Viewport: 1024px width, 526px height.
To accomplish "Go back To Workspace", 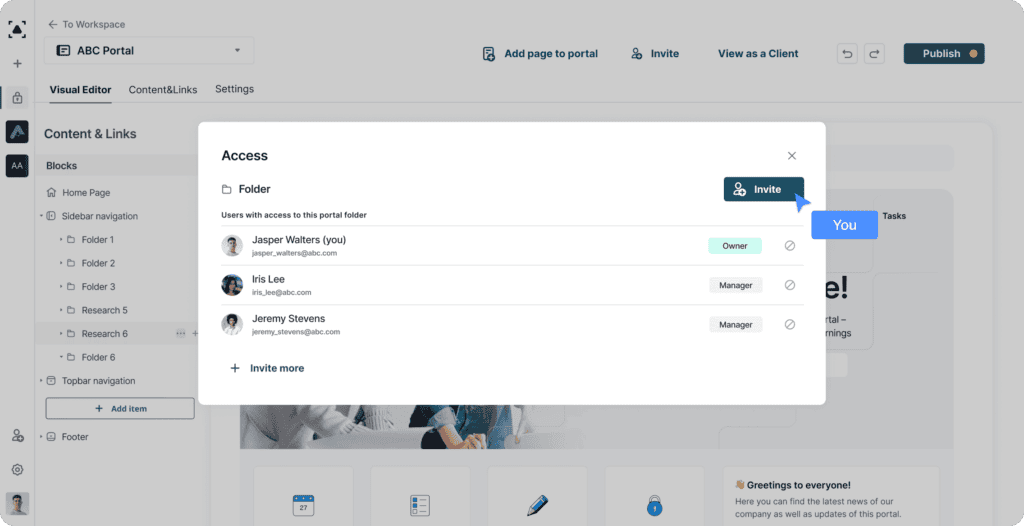I will pos(86,24).
